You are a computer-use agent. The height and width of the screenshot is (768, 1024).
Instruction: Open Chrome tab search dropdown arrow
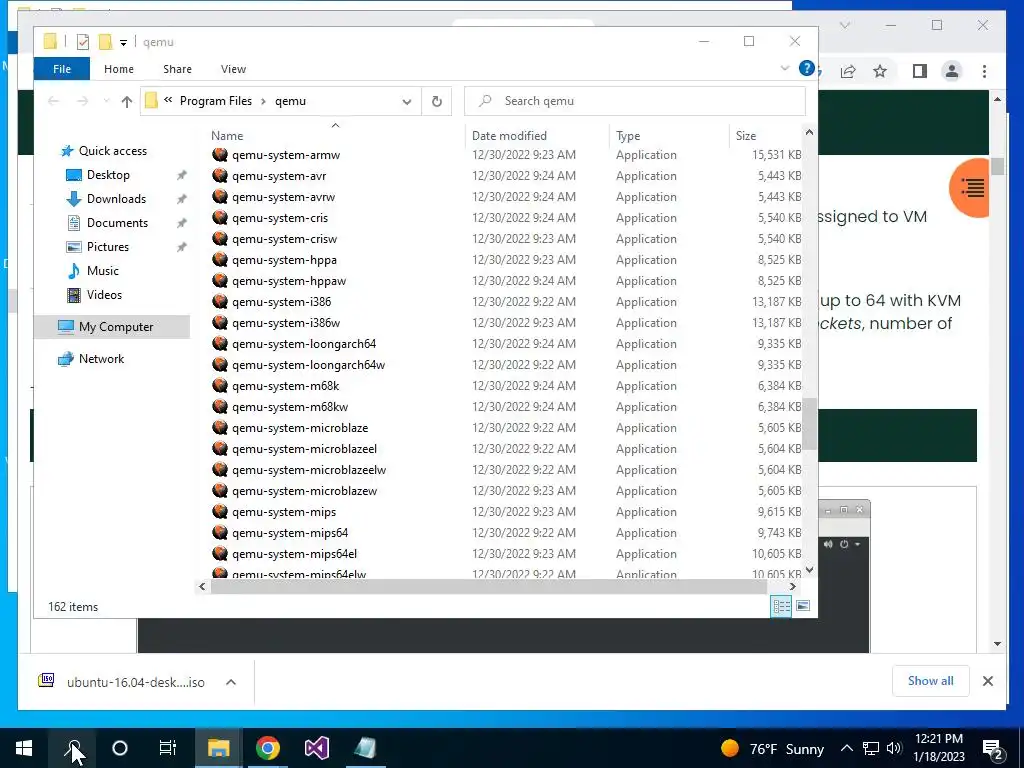tap(845, 25)
